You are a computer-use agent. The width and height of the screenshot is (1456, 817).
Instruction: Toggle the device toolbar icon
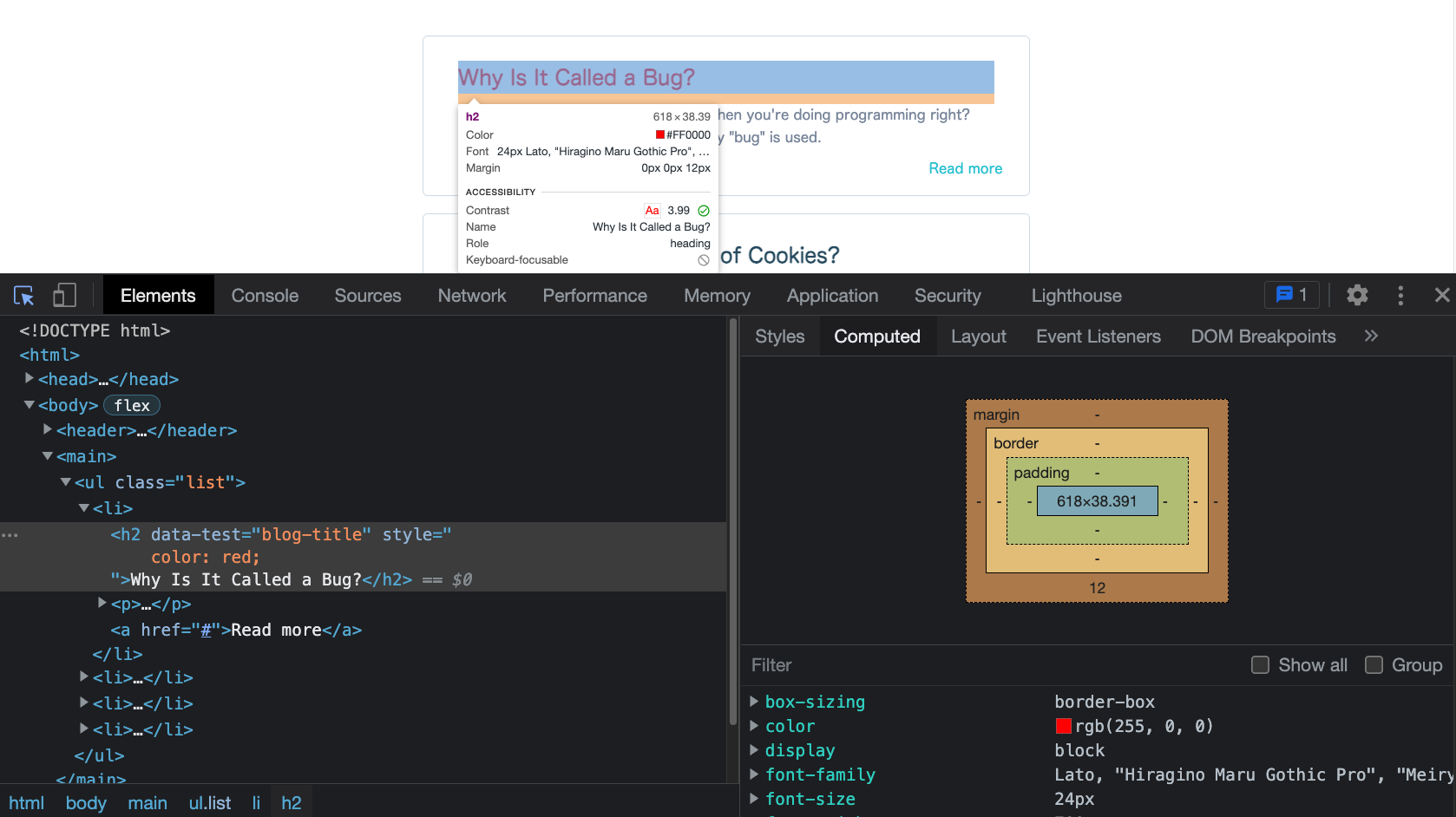pos(64,296)
